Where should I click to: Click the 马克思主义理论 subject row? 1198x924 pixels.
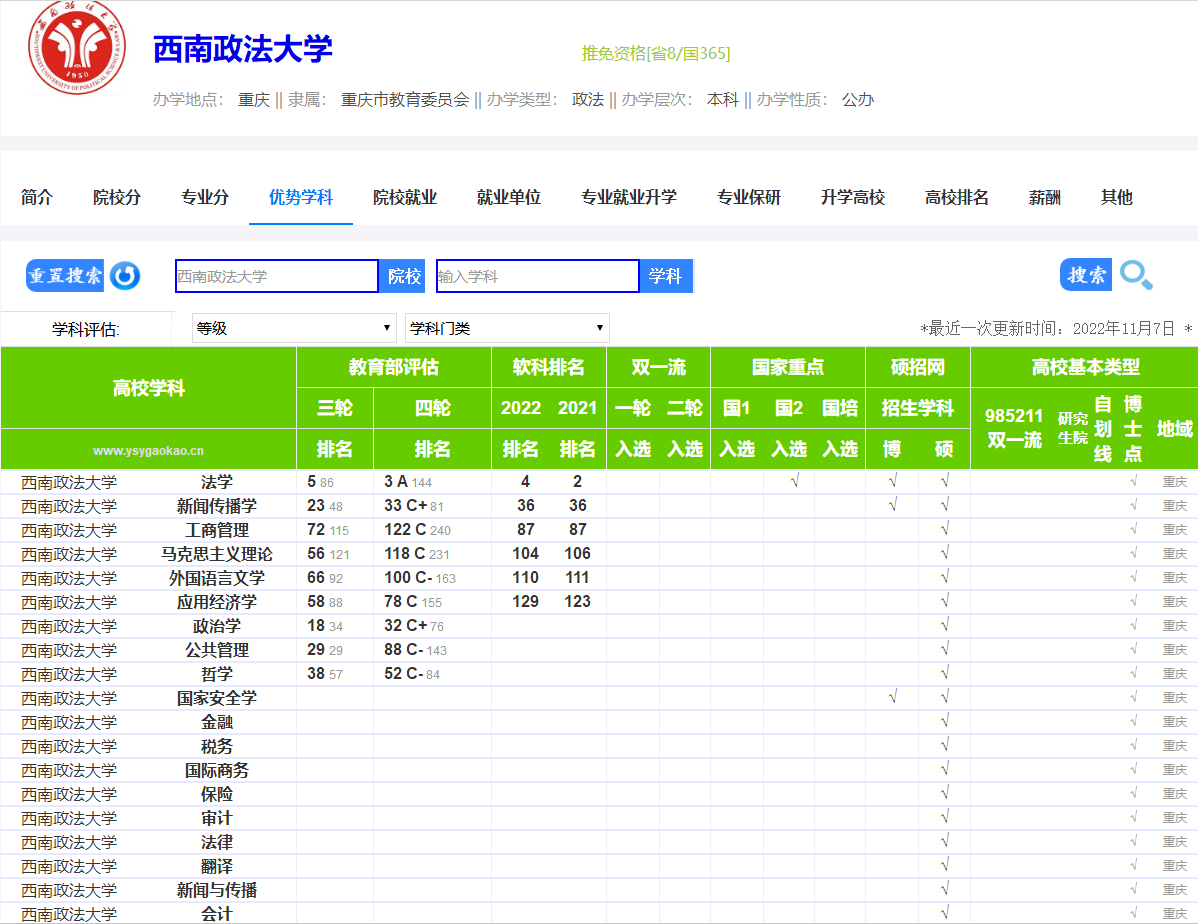coord(598,554)
